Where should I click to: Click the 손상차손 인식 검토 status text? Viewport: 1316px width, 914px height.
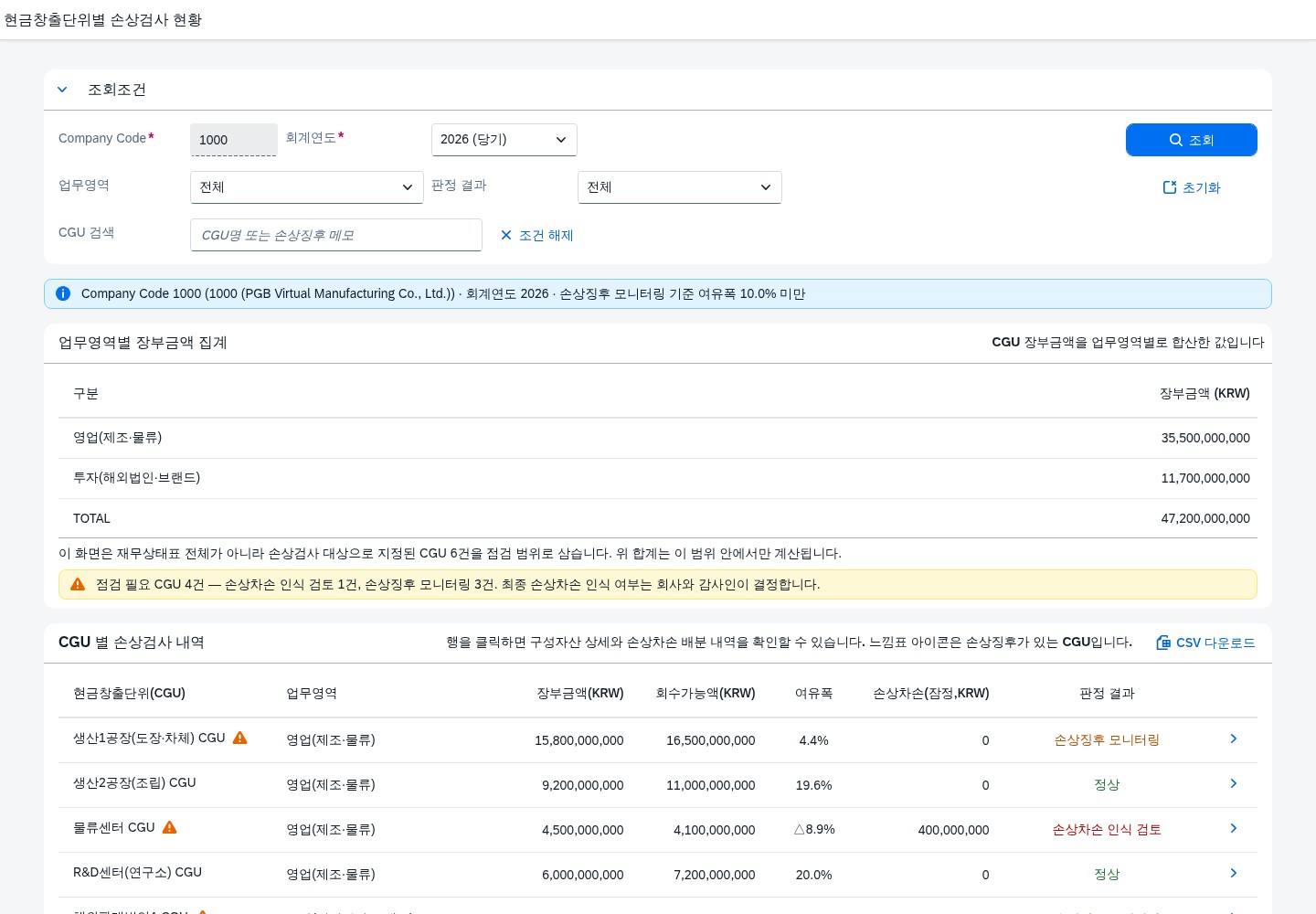point(1107,830)
